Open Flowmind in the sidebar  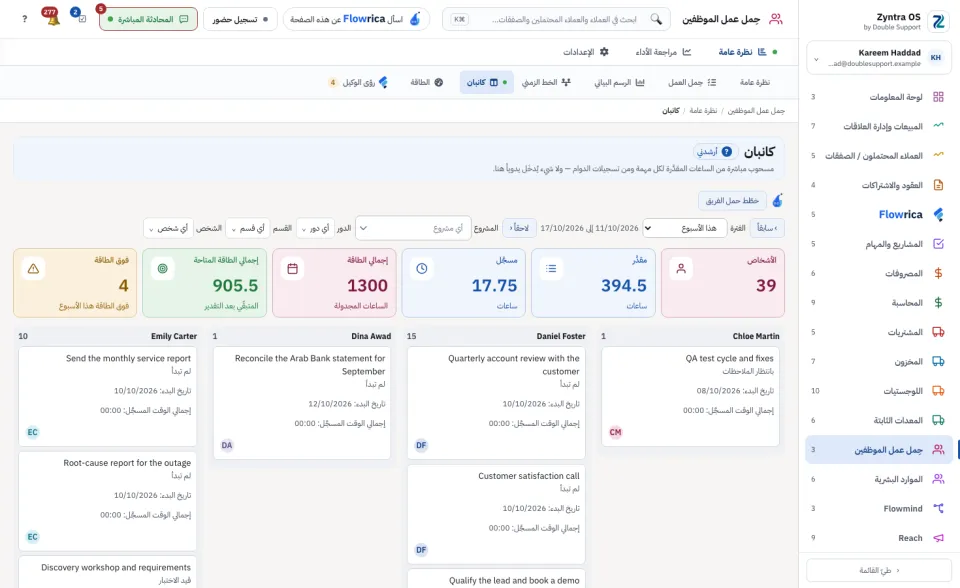tap(879, 508)
